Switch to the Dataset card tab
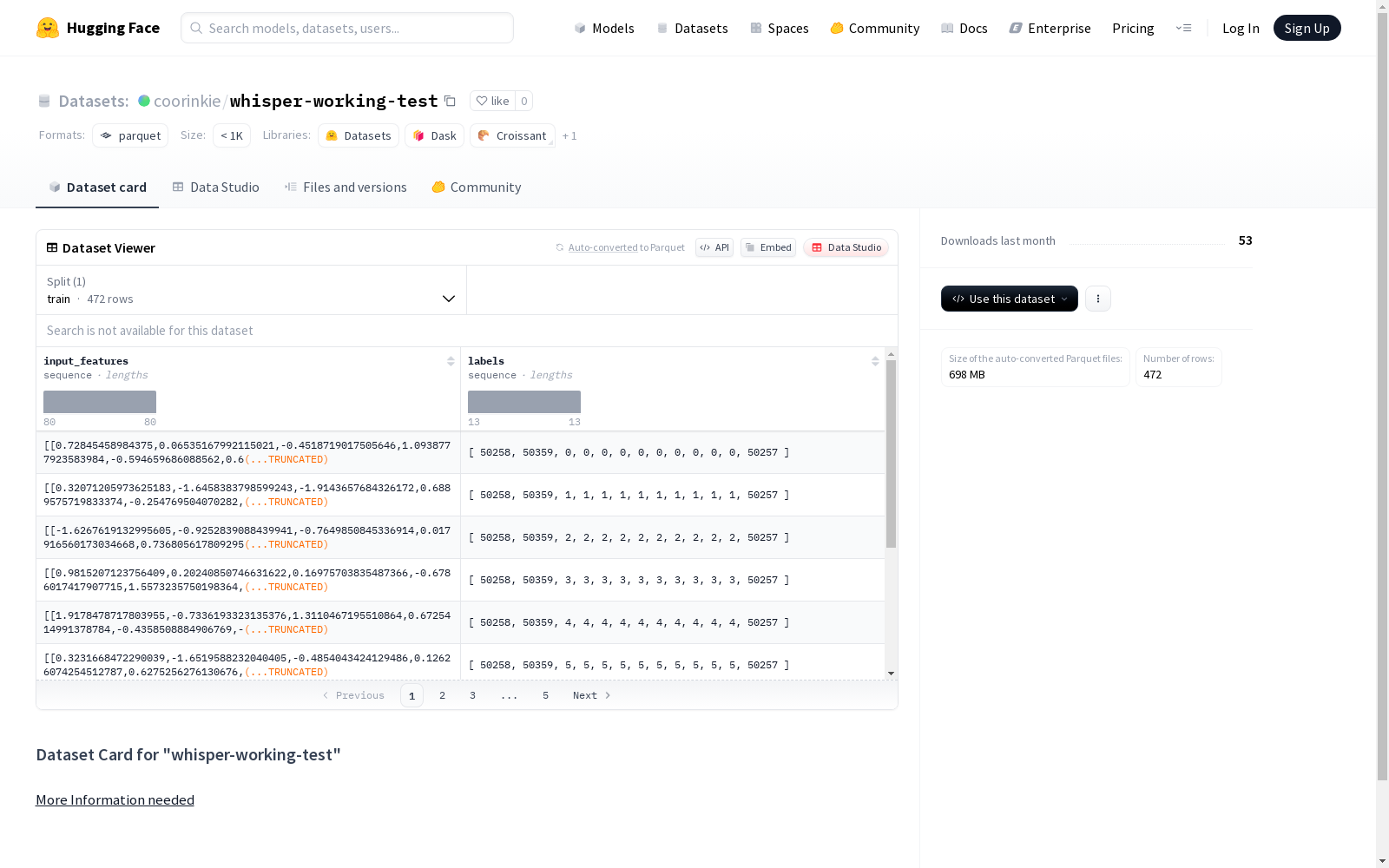The width and height of the screenshot is (1389, 868). pos(97,187)
